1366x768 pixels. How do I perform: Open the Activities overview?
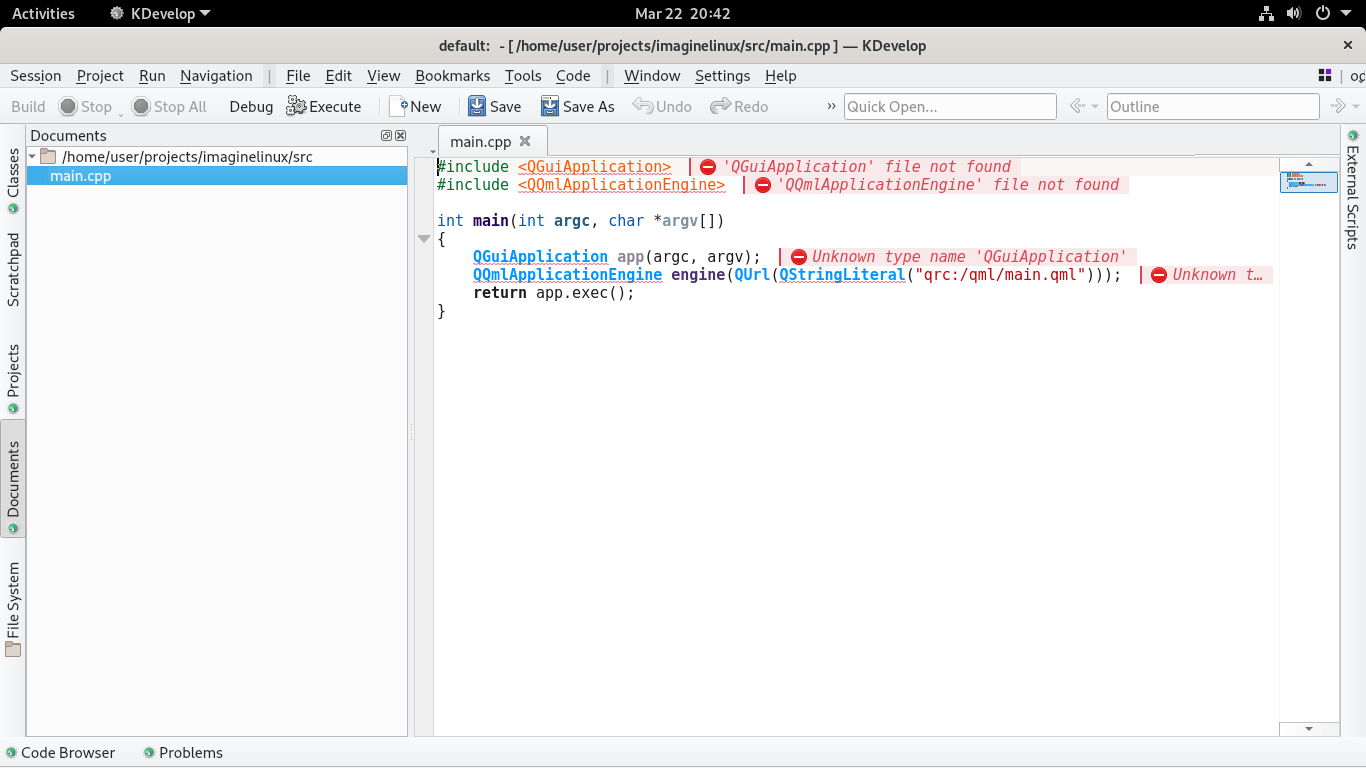(x=43, y=14)
